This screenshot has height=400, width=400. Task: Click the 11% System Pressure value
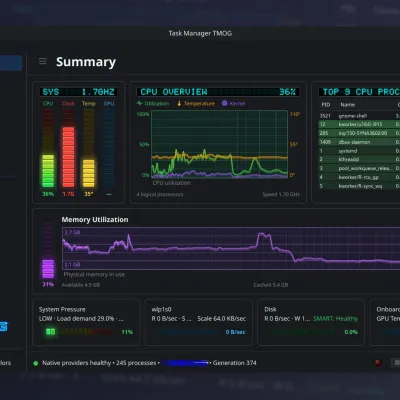point(127,332)
